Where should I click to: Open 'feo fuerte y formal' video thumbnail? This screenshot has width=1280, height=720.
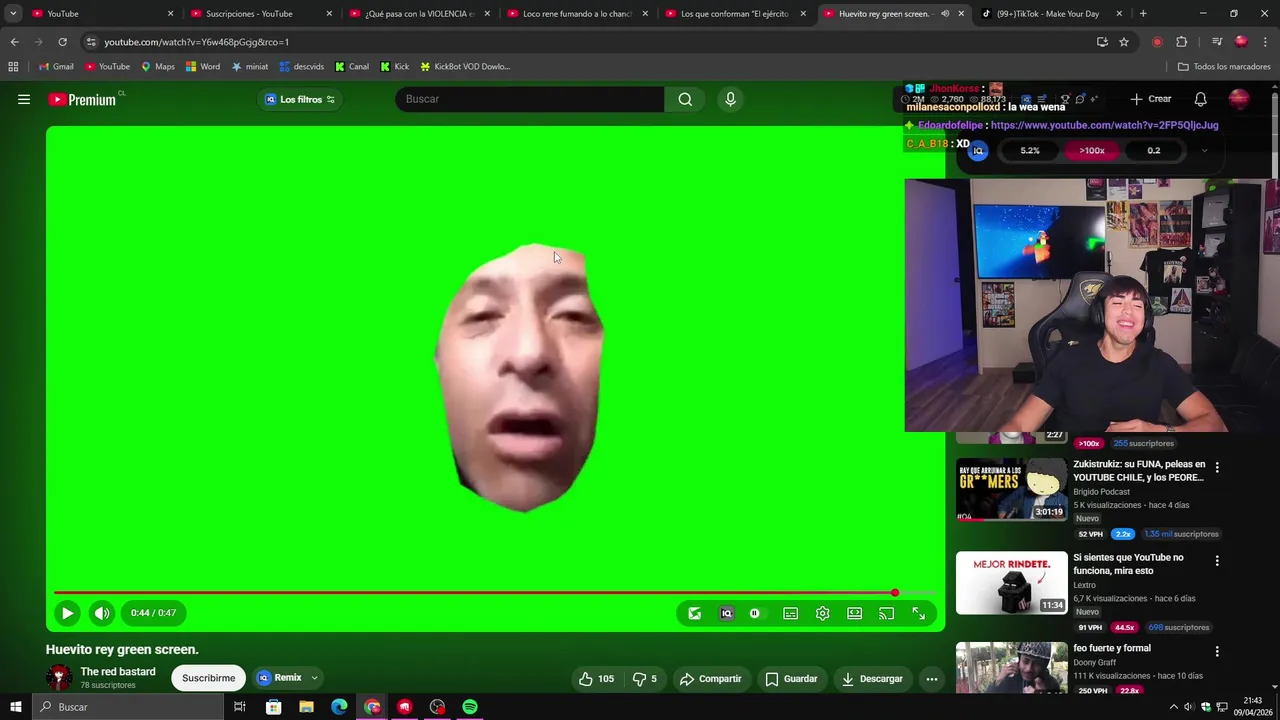[1011, 667]
